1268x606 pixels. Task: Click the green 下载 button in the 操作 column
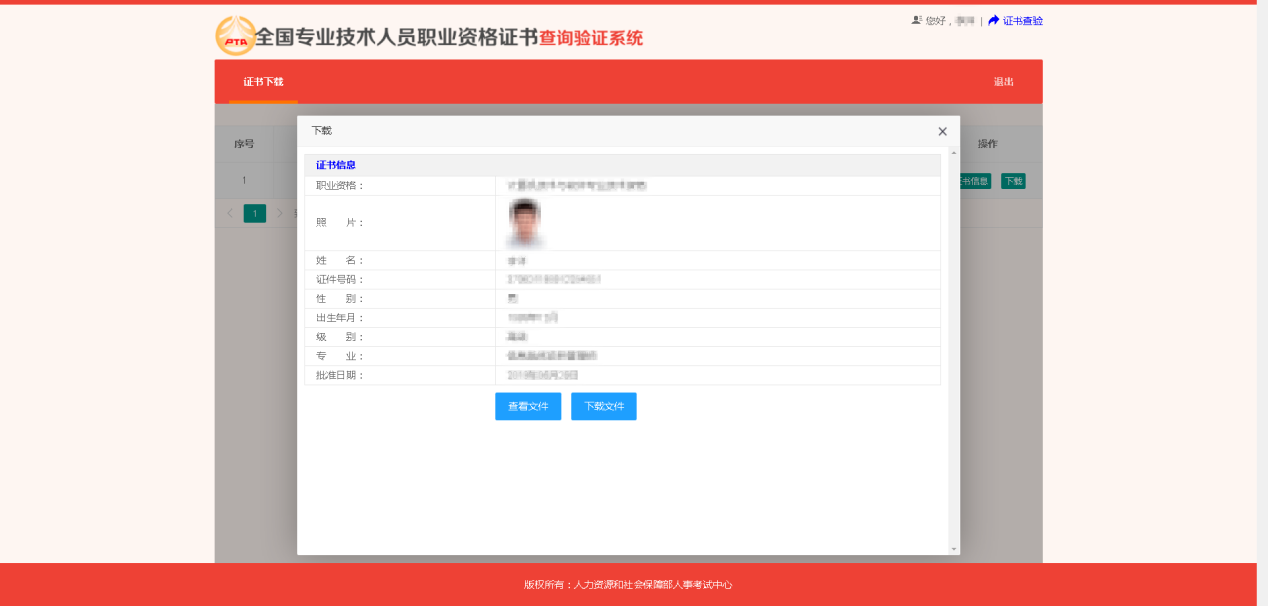coord(1013,181)
